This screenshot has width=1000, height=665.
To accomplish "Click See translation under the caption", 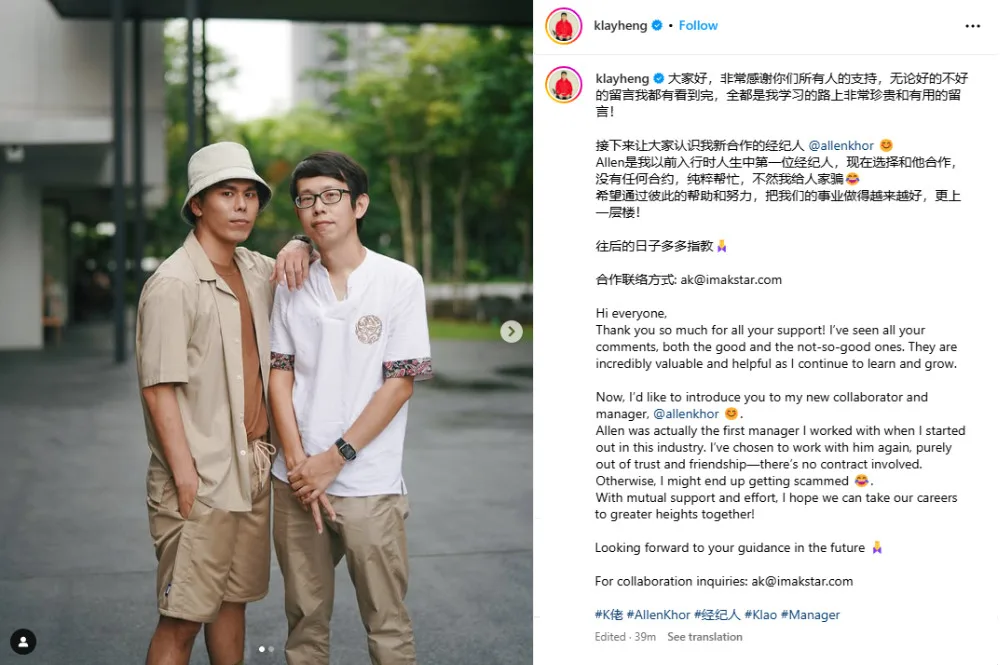I will click(705, 636).
